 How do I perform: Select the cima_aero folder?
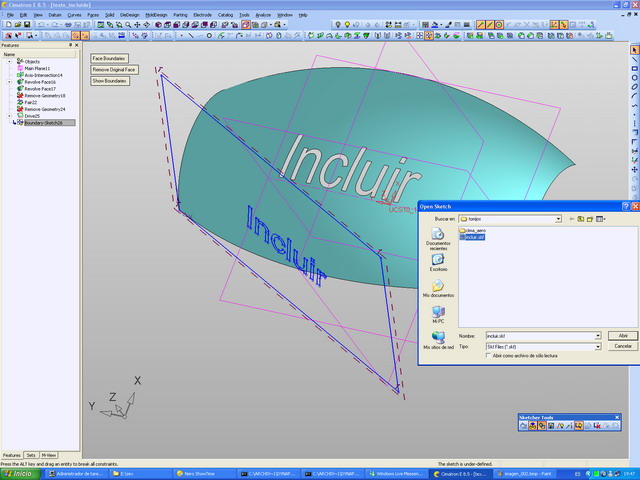(x=473, y=230)
